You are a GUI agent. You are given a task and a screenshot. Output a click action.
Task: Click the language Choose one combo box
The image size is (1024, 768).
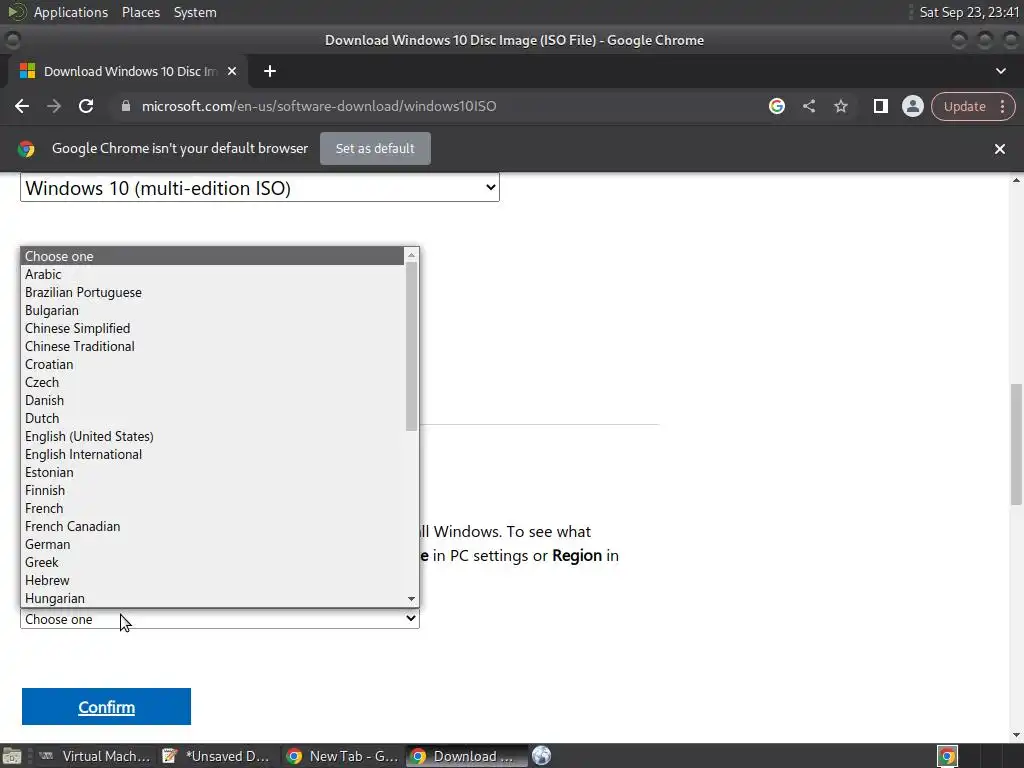click(219, 619)
